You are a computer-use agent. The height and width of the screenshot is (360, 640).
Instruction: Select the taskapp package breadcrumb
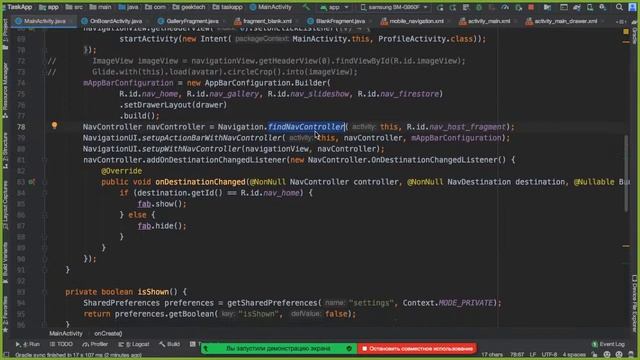click(227, 7)
